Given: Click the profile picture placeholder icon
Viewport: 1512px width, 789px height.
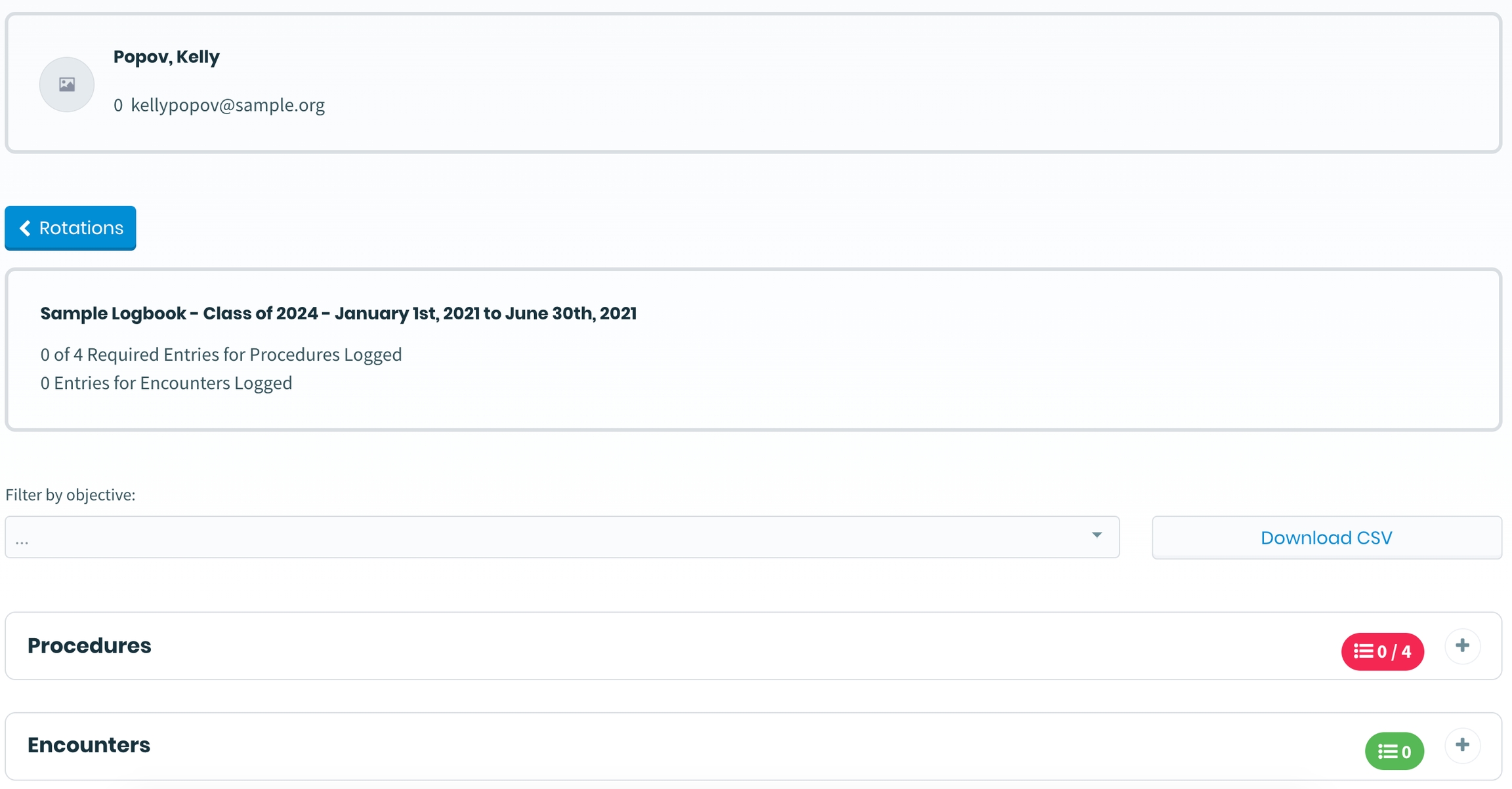Looking at the screenshot, I should 67,85.
